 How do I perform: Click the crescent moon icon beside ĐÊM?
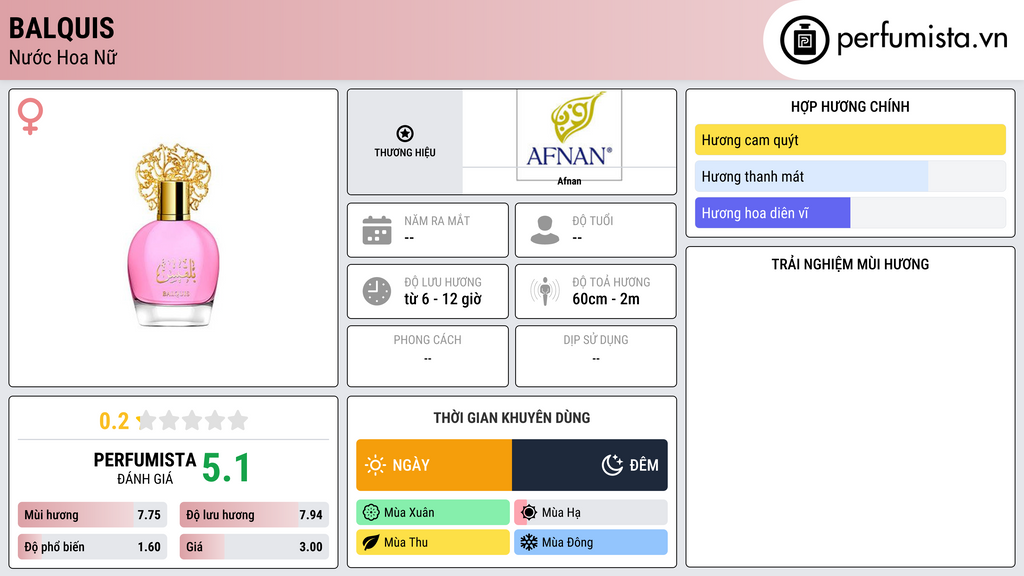pos(612,465)
